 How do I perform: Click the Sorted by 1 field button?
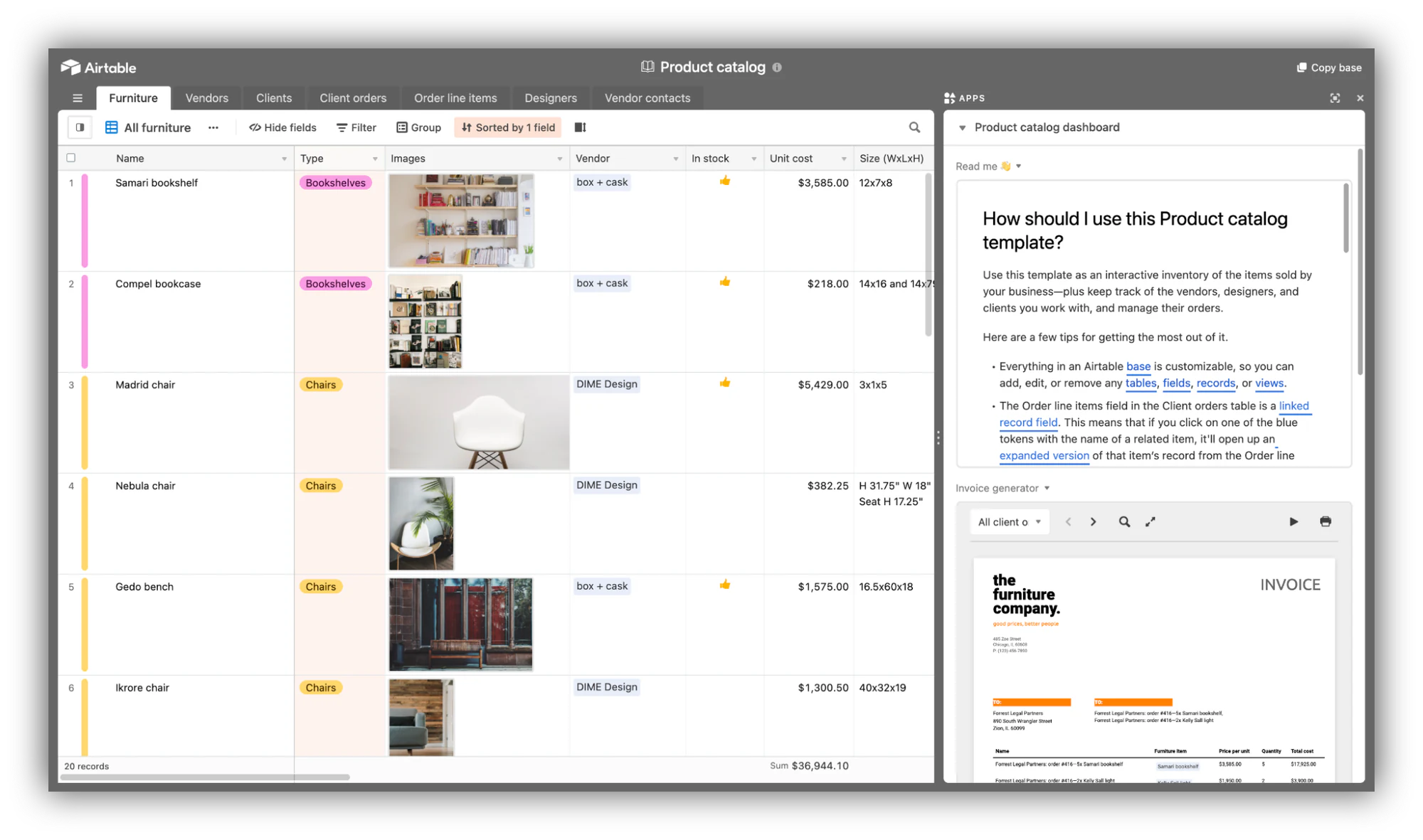pos(508,127)
